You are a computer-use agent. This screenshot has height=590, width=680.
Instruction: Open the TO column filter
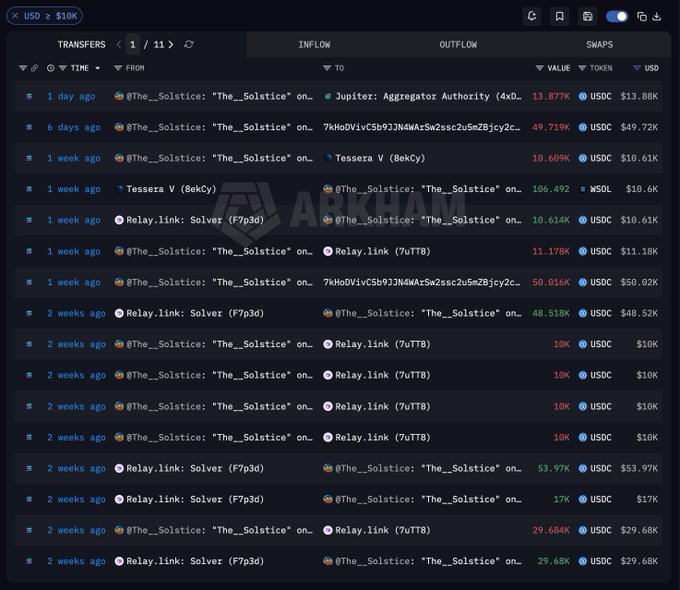pos(327,68)
